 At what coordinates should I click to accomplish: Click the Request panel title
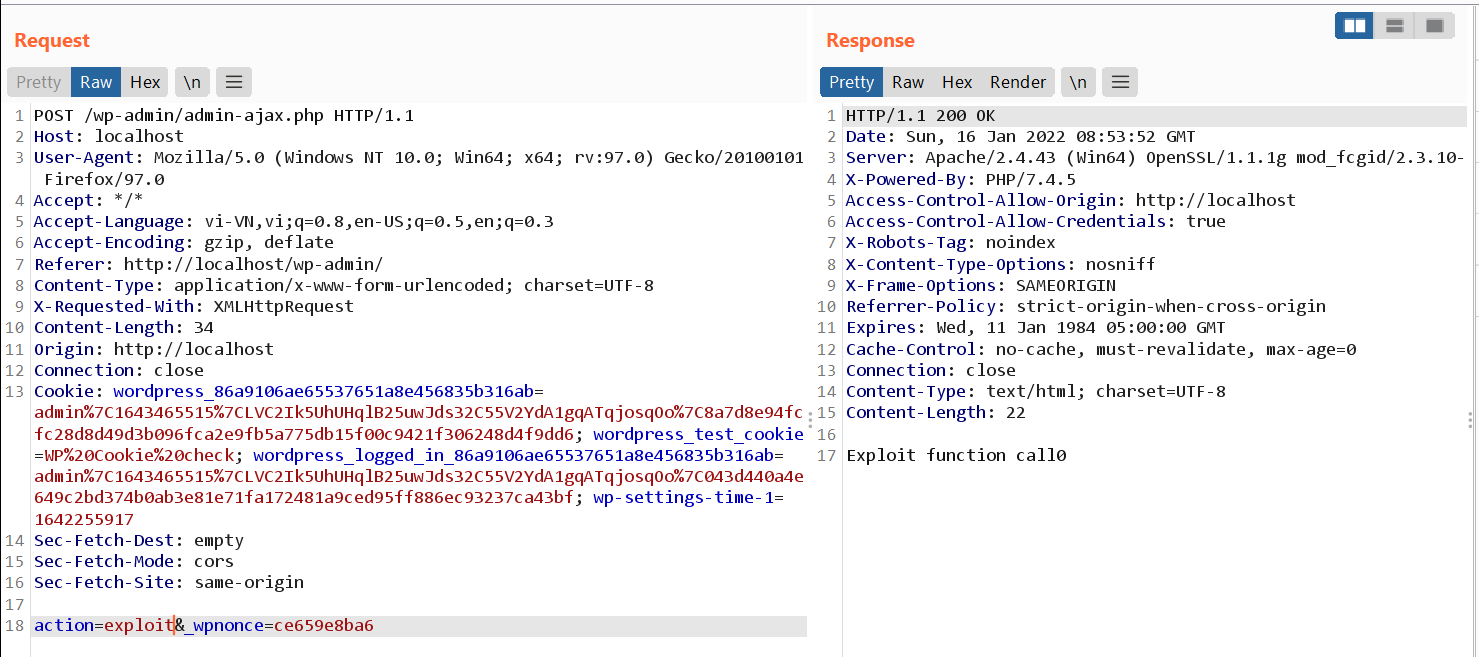[x=52, y=40]
